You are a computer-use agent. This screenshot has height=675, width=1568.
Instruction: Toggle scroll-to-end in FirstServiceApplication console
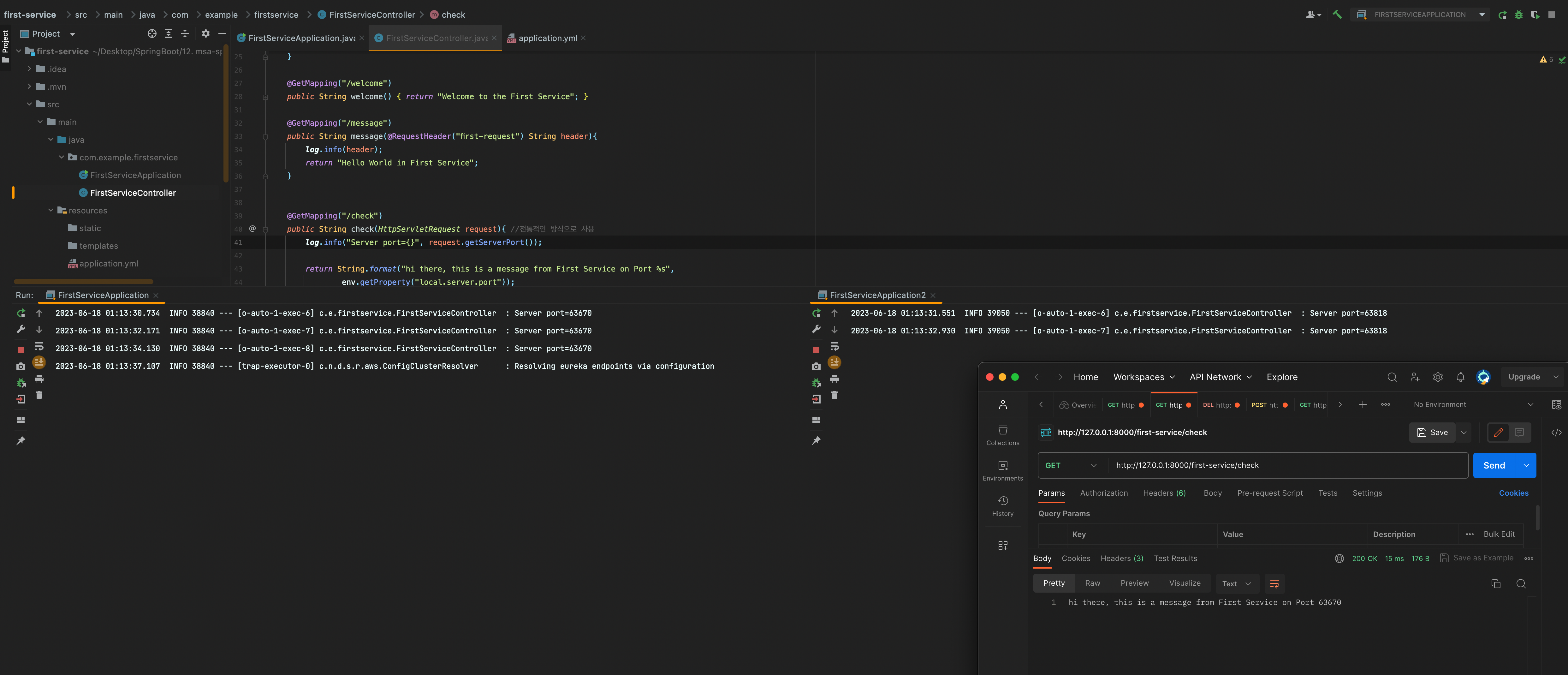point(39,363)
